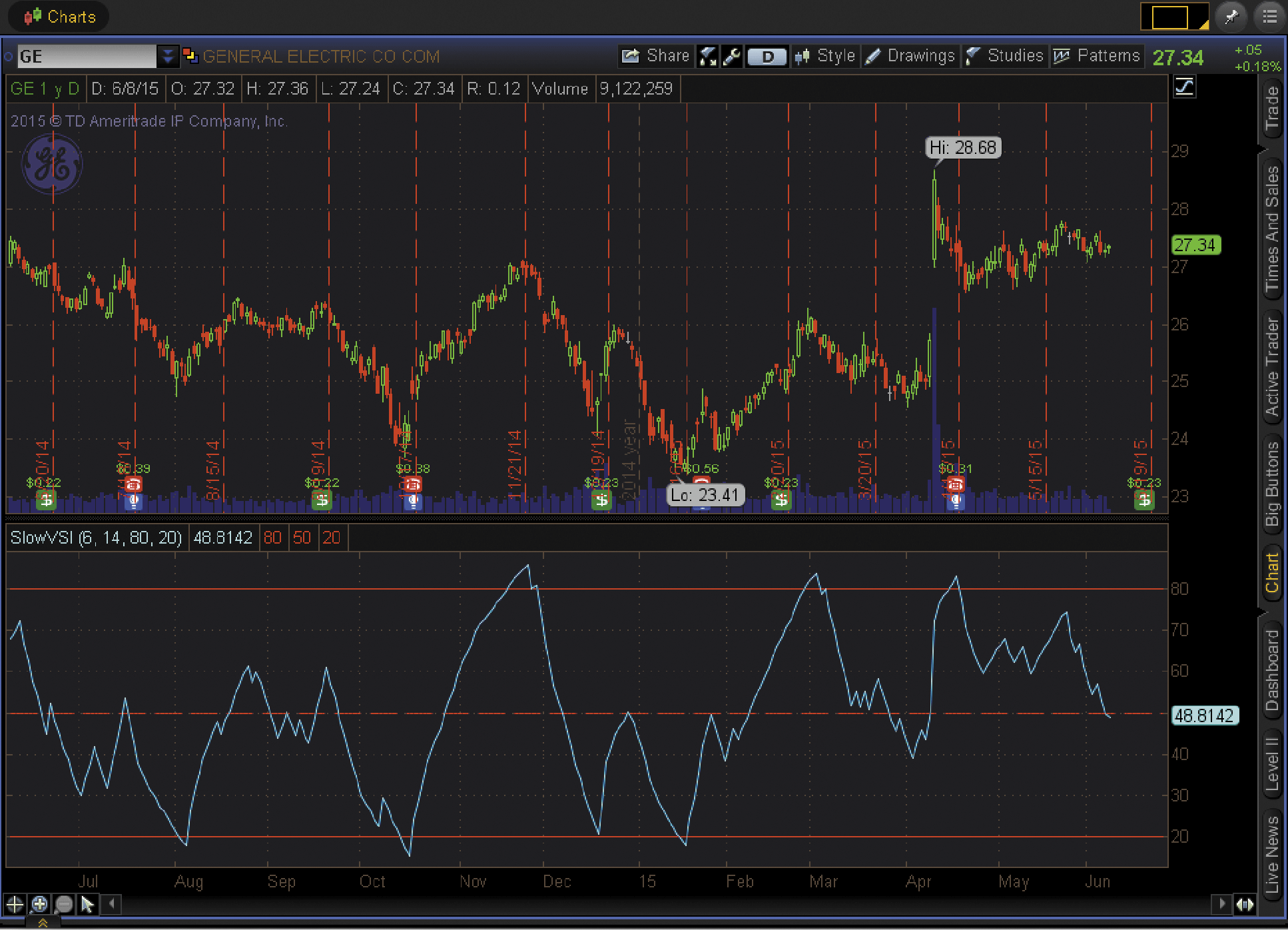The width and height of the screenshot is (1288, 930).
Task: Click the Volume header cell
Action: [x=560, y=89]
